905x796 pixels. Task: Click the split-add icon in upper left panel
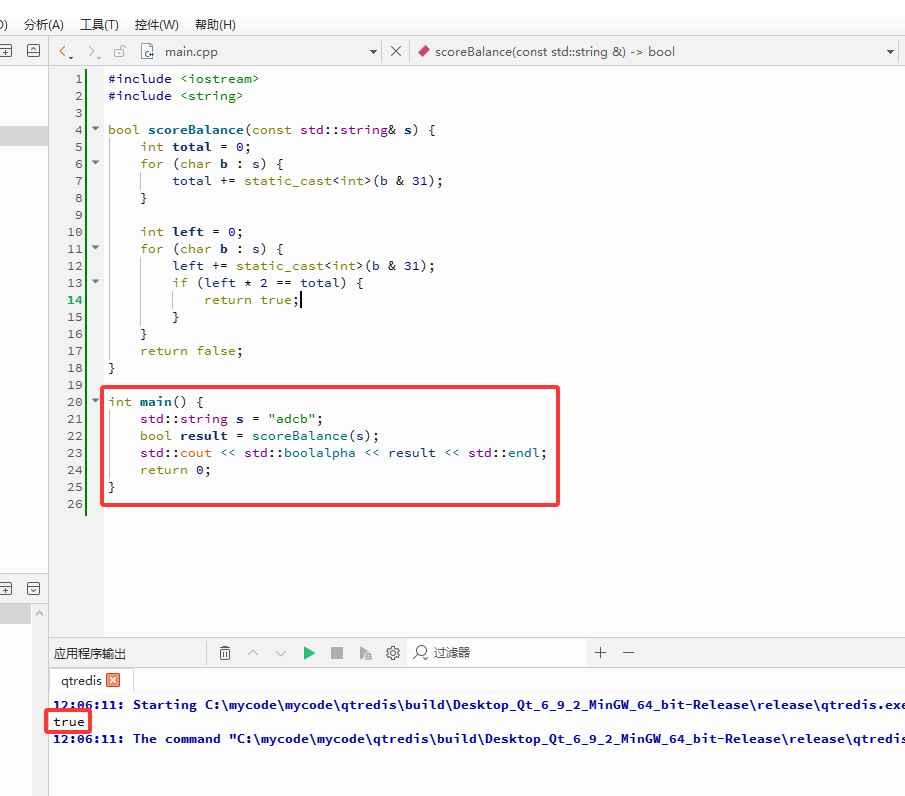click(6, 51)
